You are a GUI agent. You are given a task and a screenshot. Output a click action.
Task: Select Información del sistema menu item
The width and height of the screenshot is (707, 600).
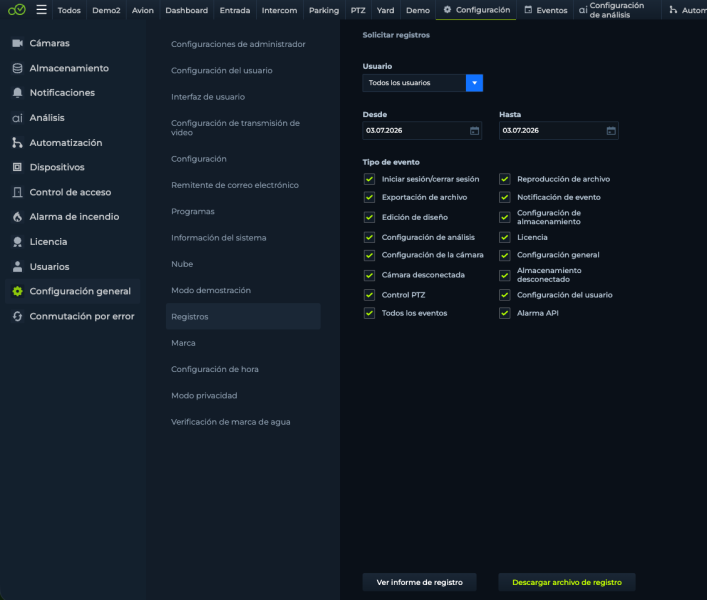(x=219, y=238)
